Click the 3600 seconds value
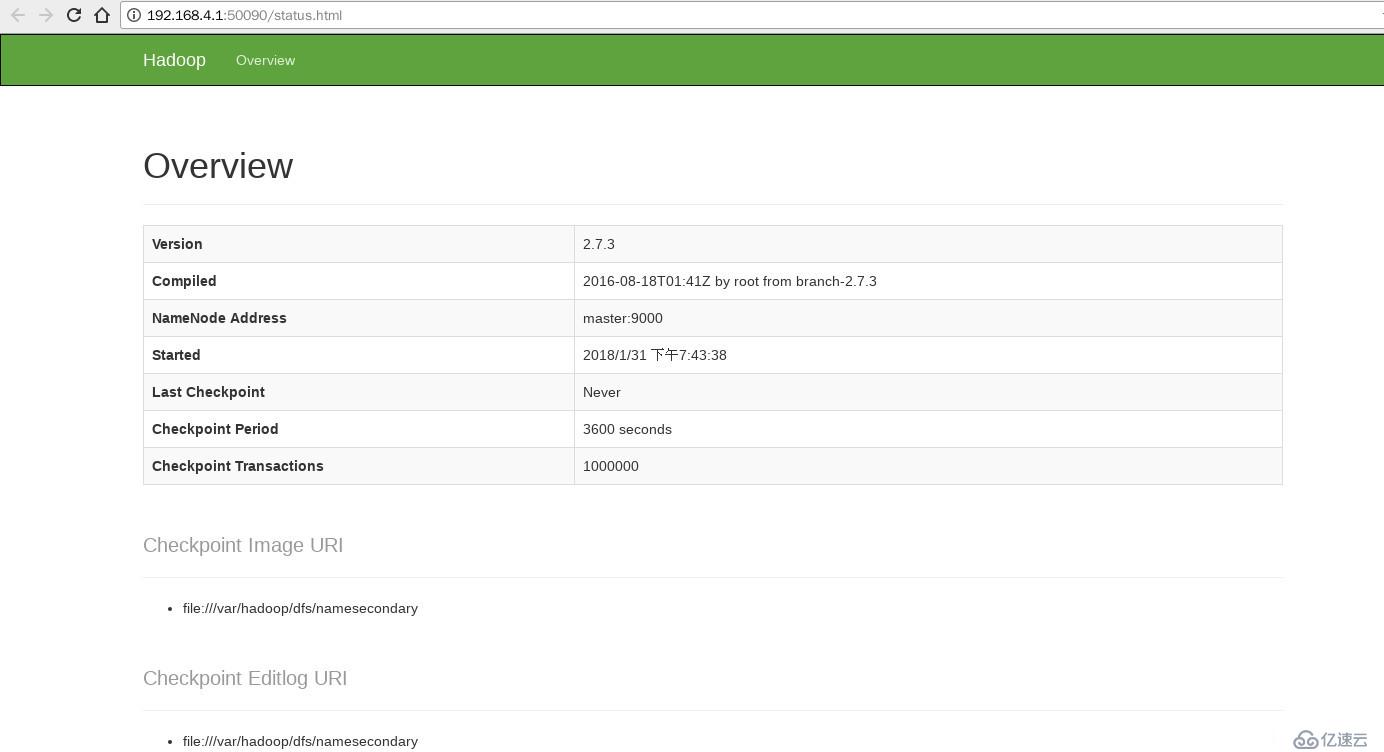 (x=627, y=429)
